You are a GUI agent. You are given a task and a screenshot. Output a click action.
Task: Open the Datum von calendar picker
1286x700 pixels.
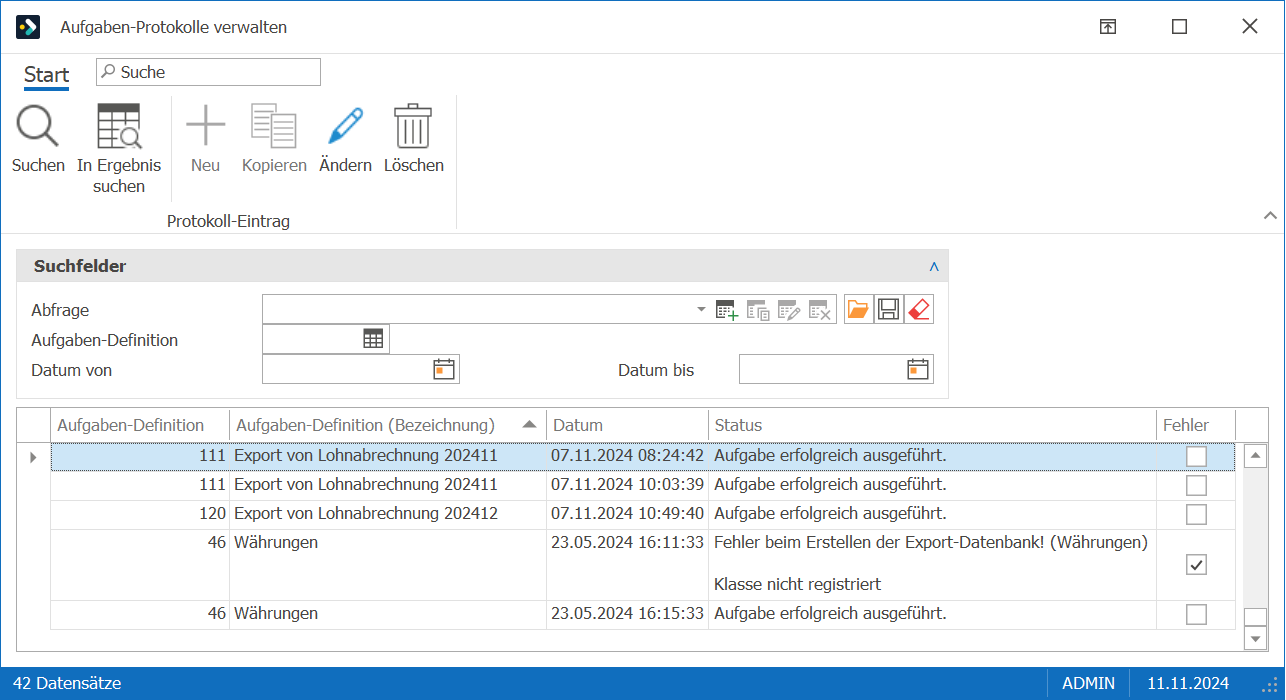444,370
